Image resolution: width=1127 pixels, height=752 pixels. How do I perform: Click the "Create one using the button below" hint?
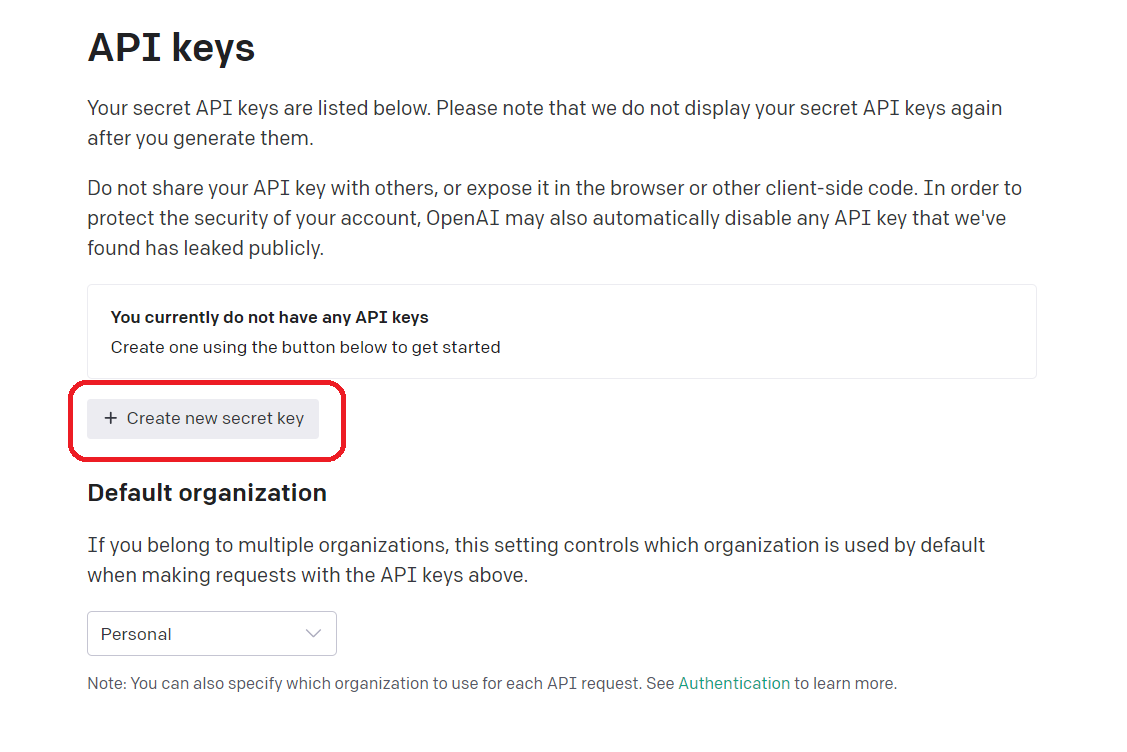(305, 348)
